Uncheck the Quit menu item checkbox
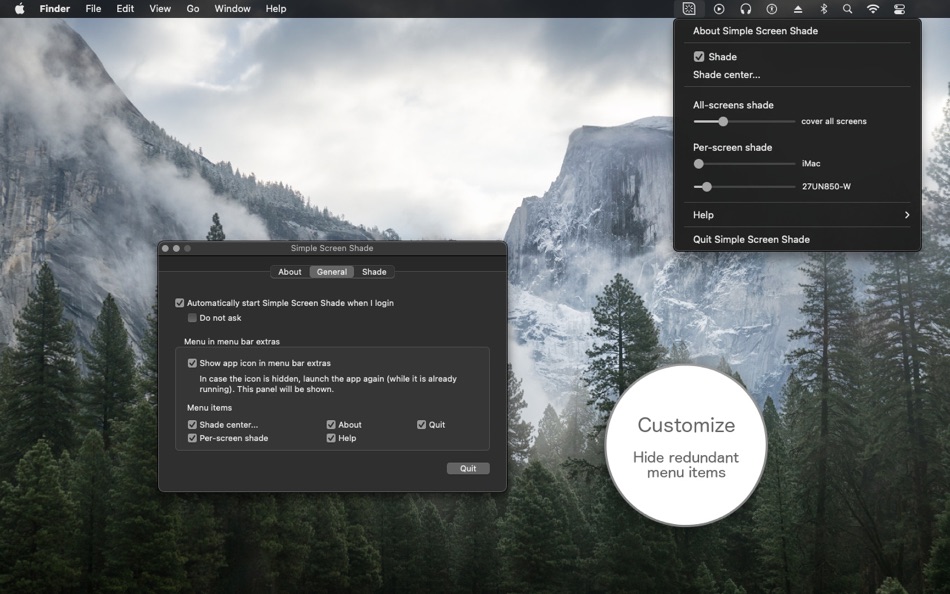The height and width of the screenshot is (594, 950). point(421,424)
